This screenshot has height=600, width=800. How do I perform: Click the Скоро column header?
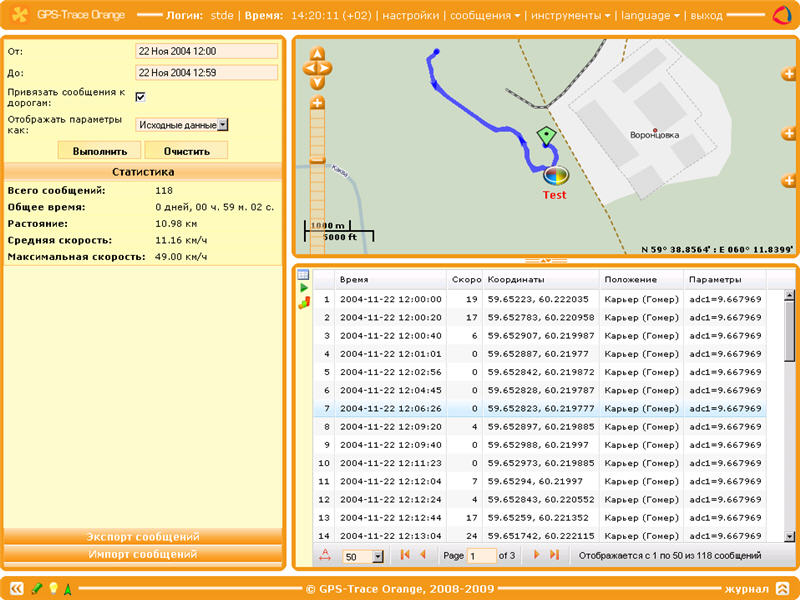click(x=465, y=280)
